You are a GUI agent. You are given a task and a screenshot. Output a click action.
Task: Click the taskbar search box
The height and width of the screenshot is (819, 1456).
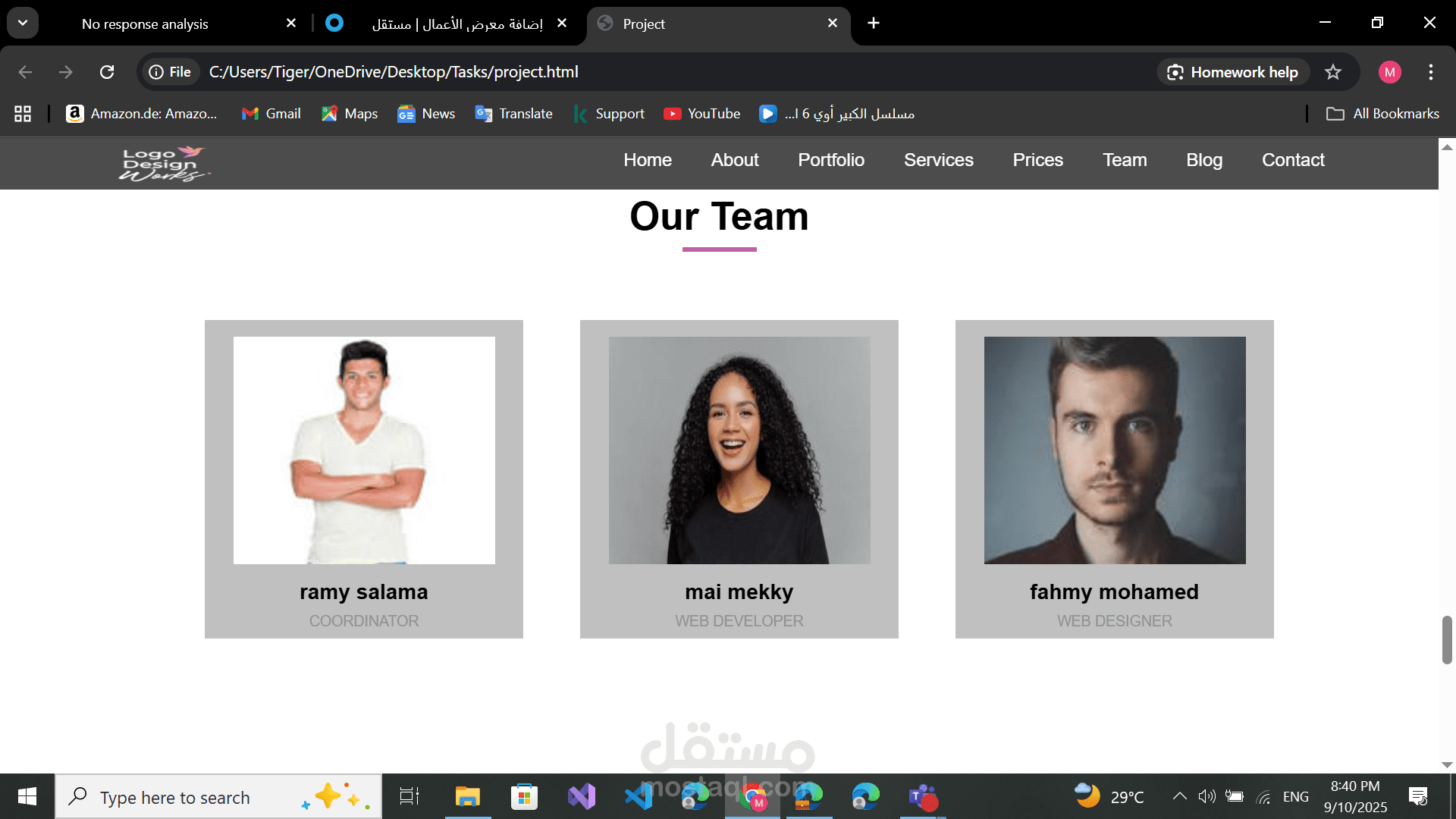pos(218,797)
